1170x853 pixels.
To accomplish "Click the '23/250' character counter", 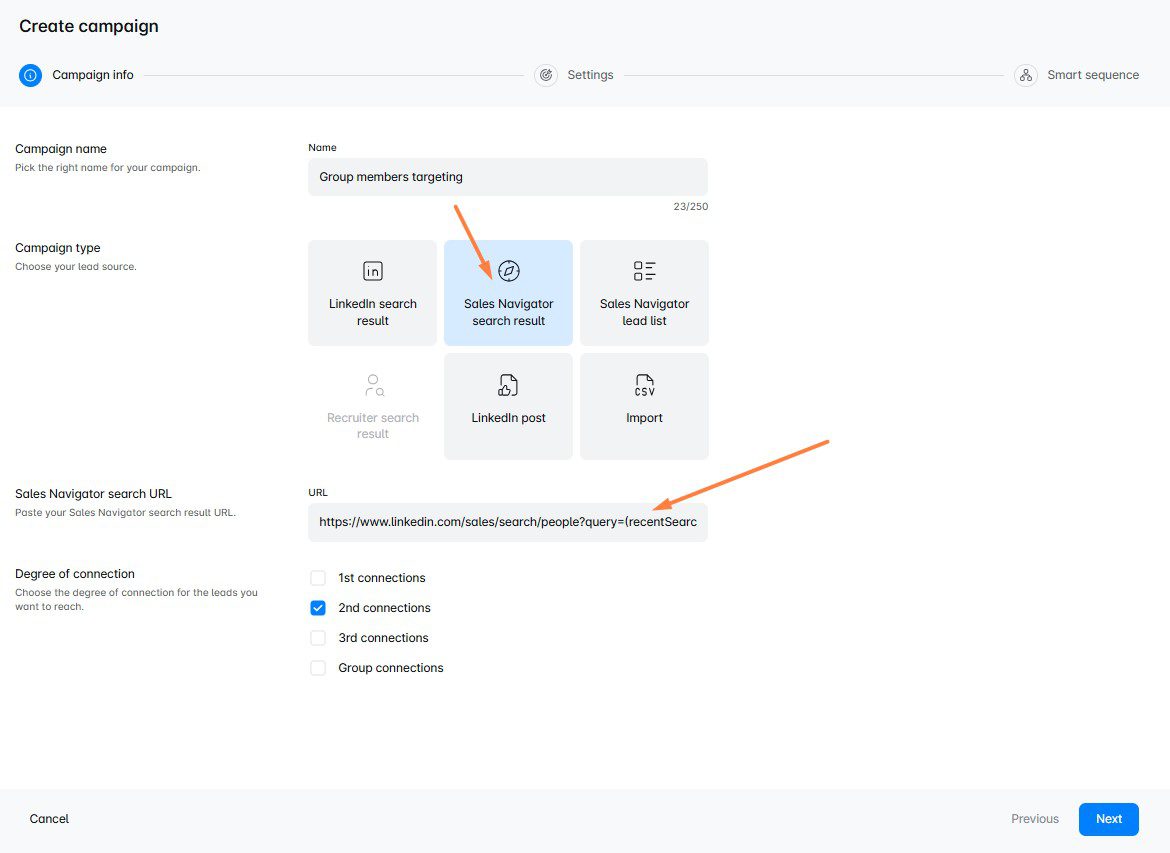I will point(690,206).
